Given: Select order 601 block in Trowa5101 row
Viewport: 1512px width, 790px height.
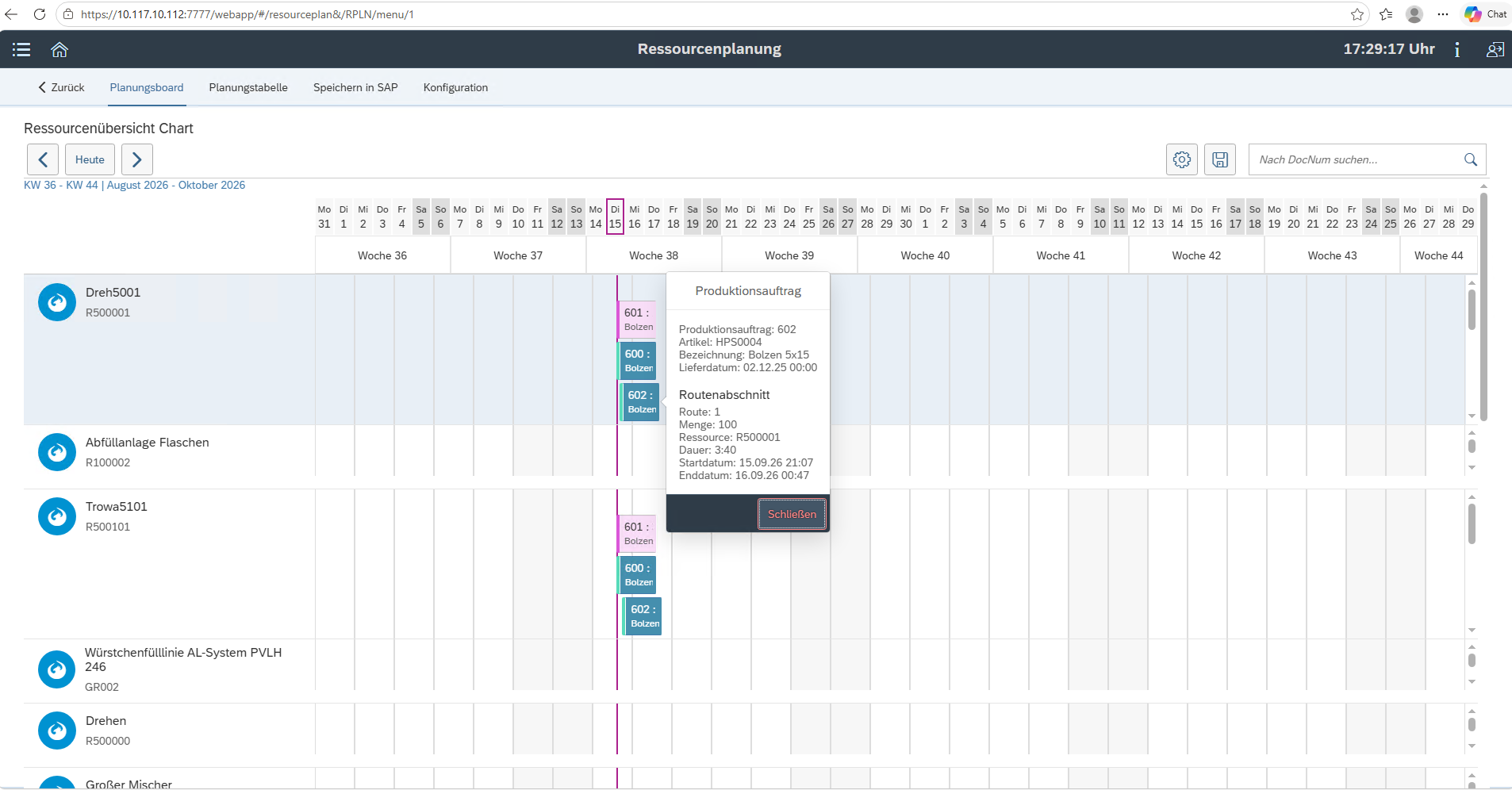Looking at the screenshot, I should [x=637, y=534].
